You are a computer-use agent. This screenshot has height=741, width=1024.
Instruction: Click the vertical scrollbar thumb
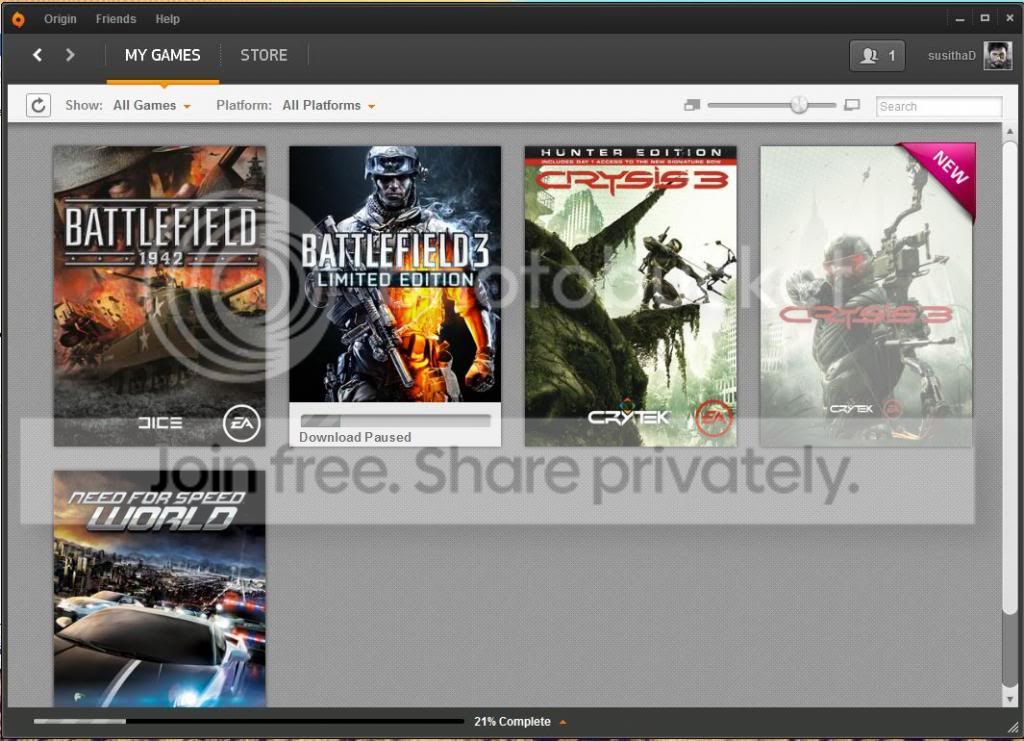tap(1010, 377)
